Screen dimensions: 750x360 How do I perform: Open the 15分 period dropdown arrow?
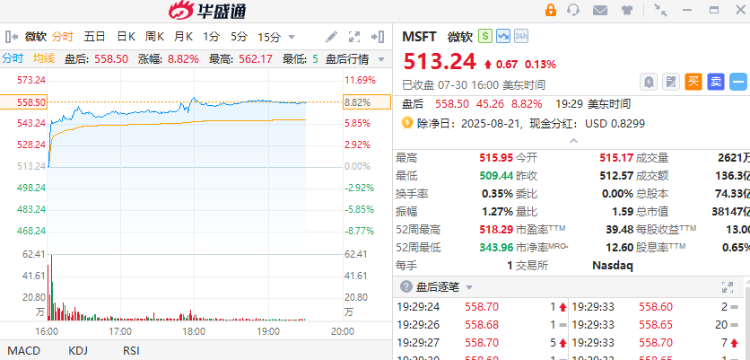click(x=291, y=37)
